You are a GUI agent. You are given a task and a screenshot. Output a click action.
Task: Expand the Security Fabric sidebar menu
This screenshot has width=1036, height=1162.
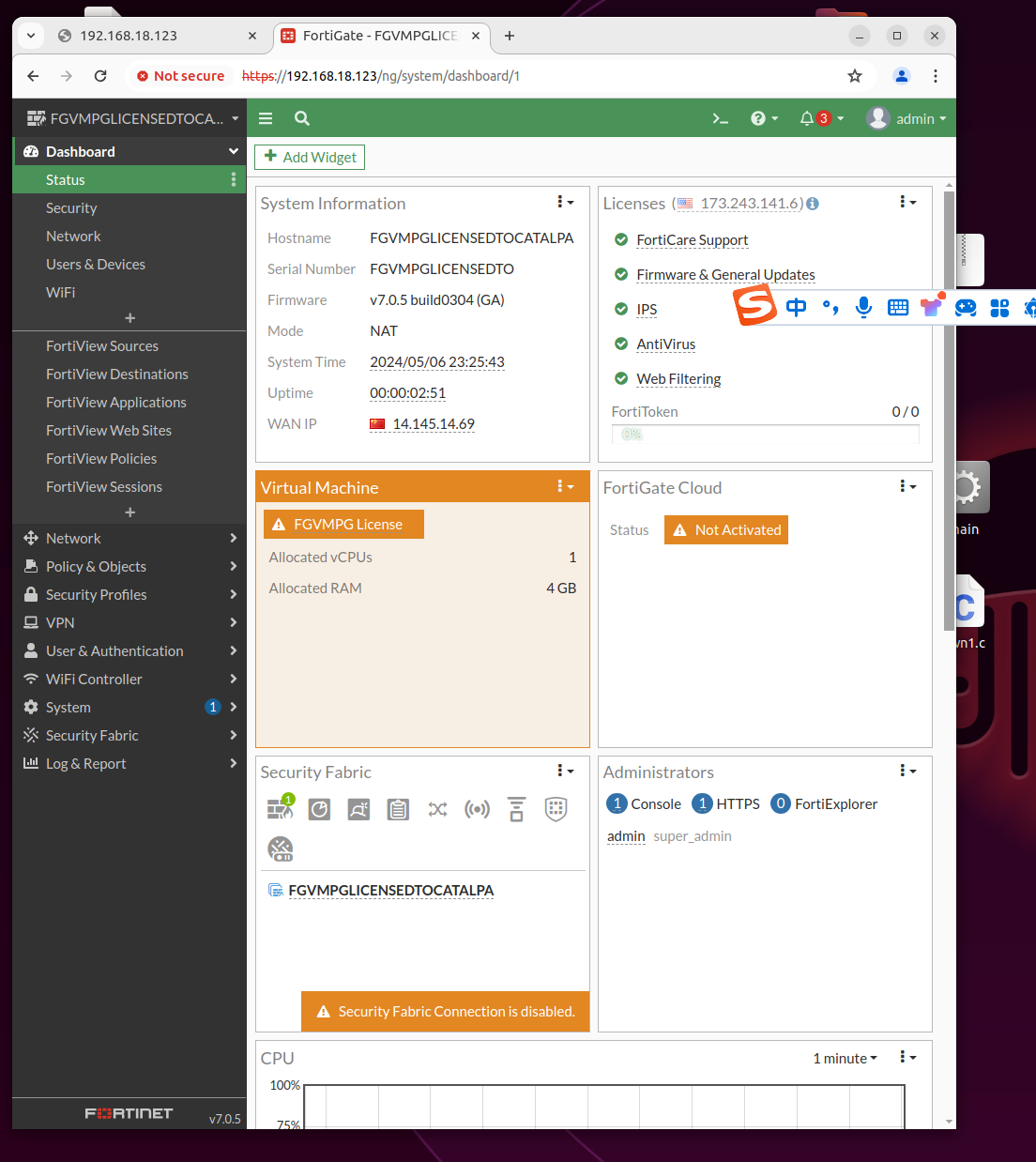coord(129,735)
